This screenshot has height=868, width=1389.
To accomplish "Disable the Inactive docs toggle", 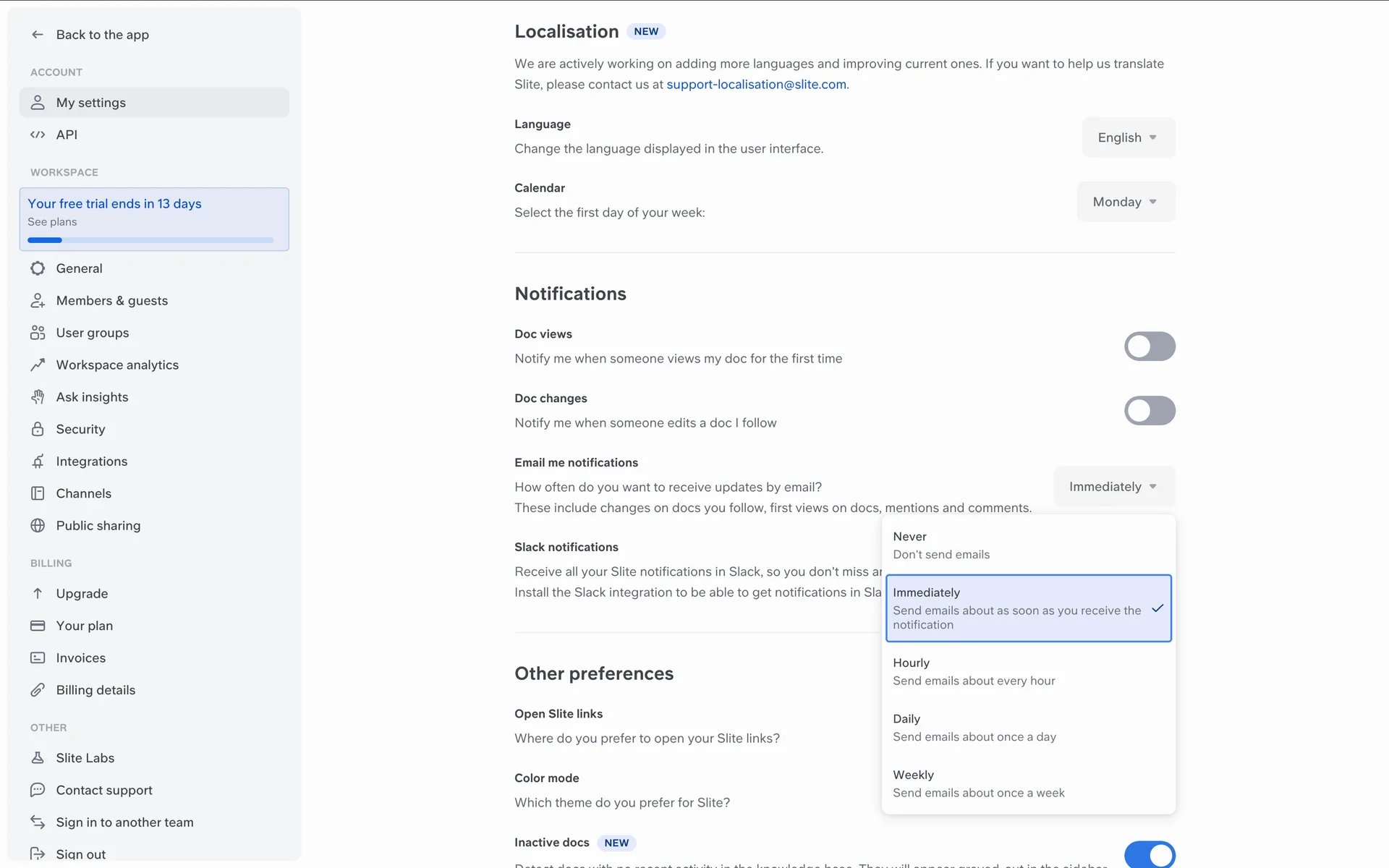I will point(1149,855).
